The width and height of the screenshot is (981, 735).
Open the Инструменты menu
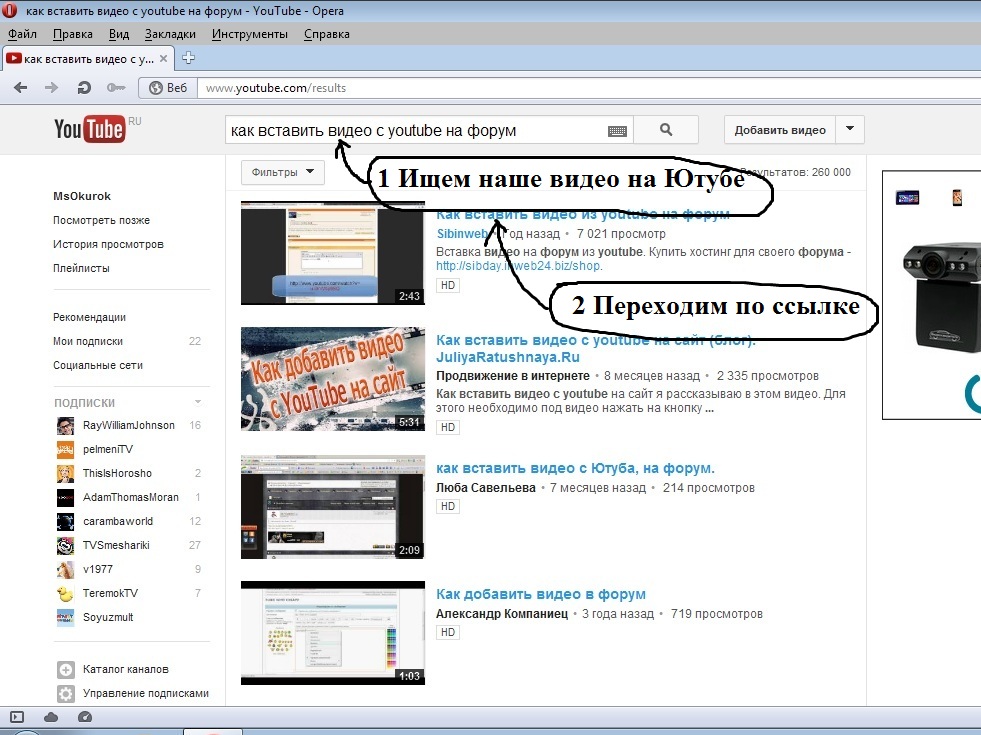click(x=250, y=34)
